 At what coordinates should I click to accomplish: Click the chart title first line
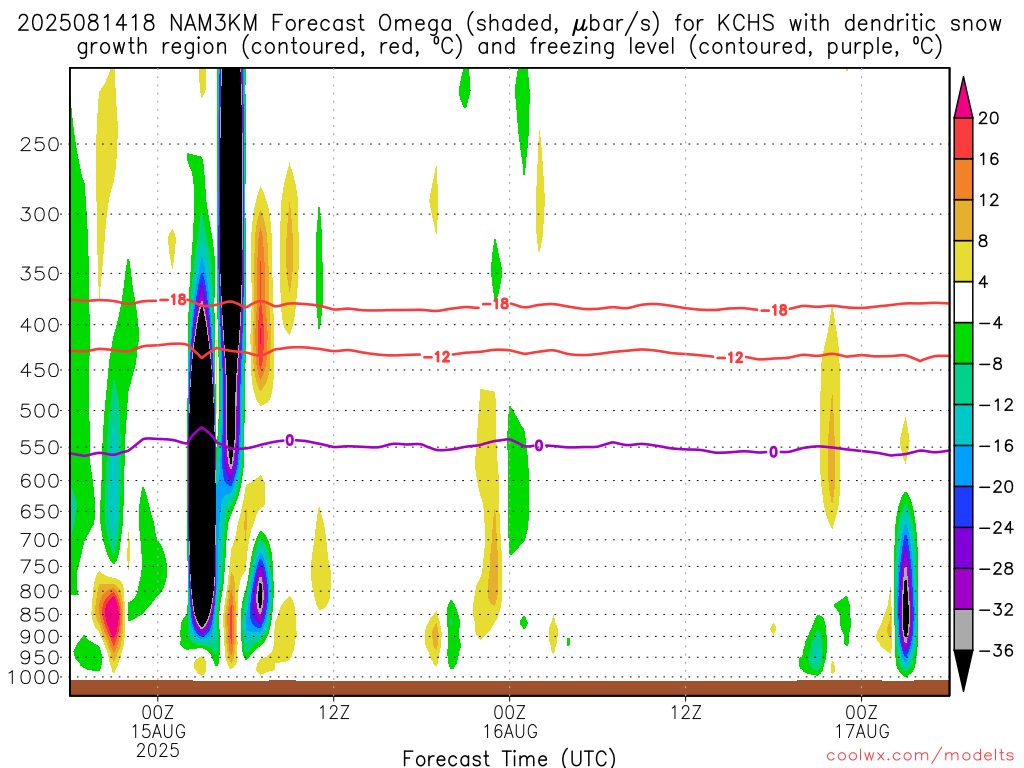[509, 24]
